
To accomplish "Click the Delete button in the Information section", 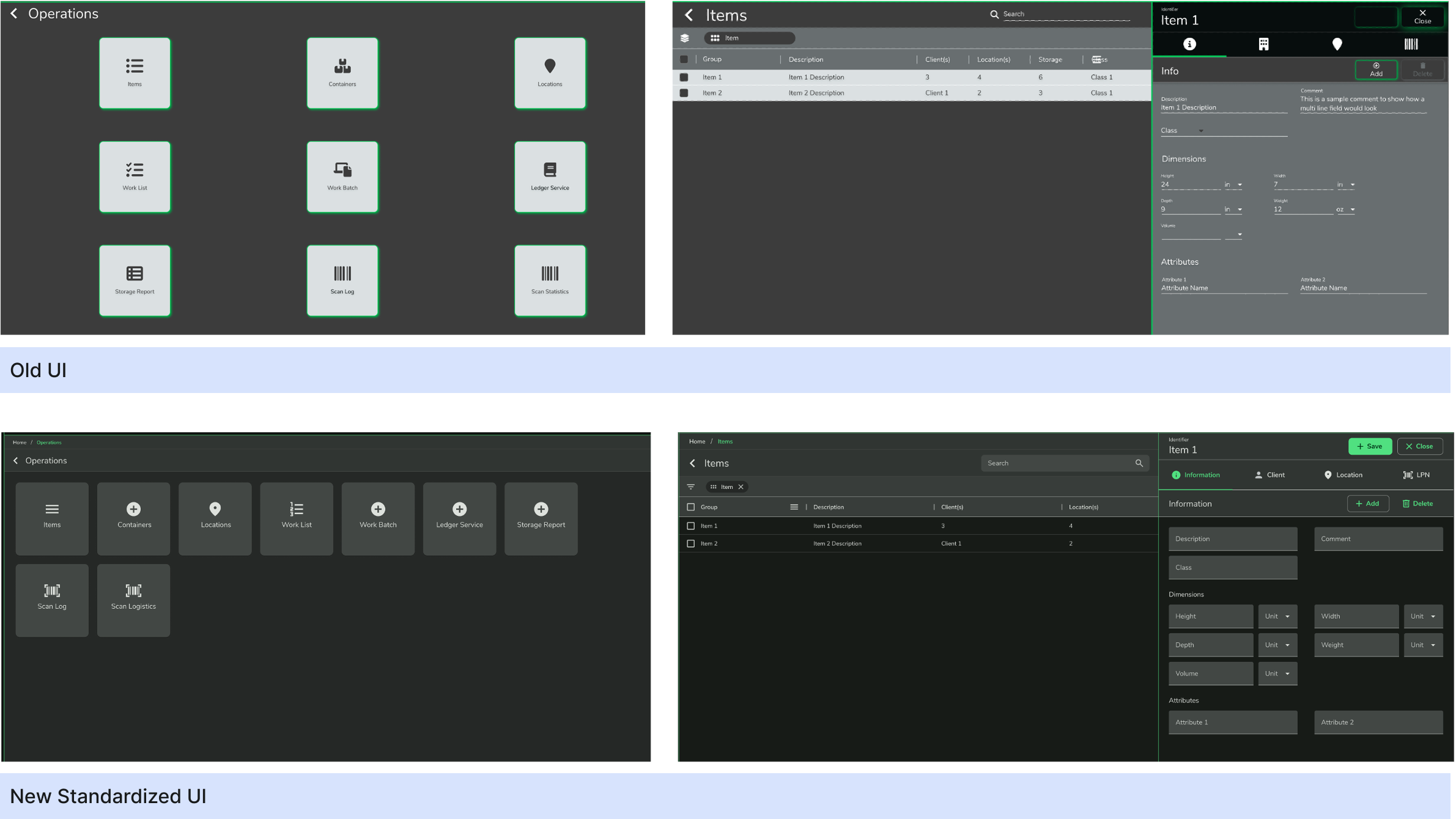I will [x=1417, y=504].
